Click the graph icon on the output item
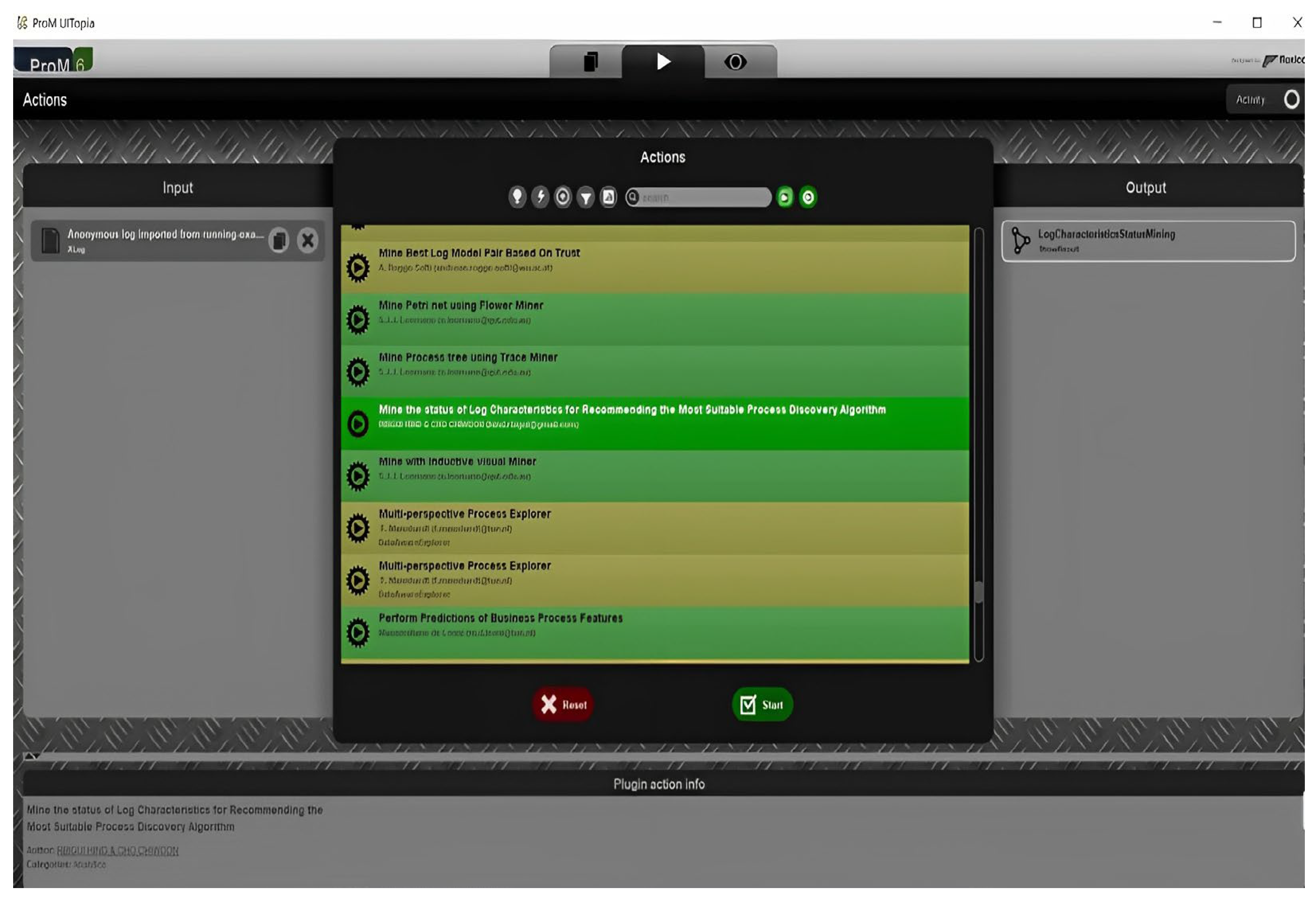This screenshot has height=902, width=1316. [x=1020, y=241]
